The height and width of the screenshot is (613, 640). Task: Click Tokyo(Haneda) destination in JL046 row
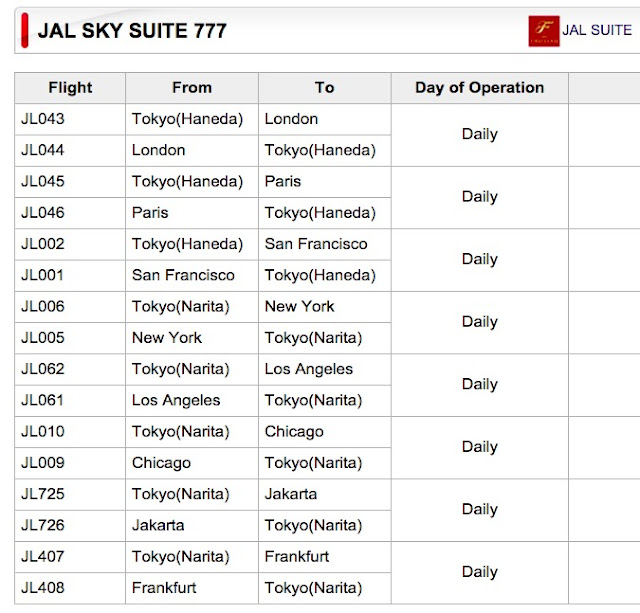pos(320,213)
